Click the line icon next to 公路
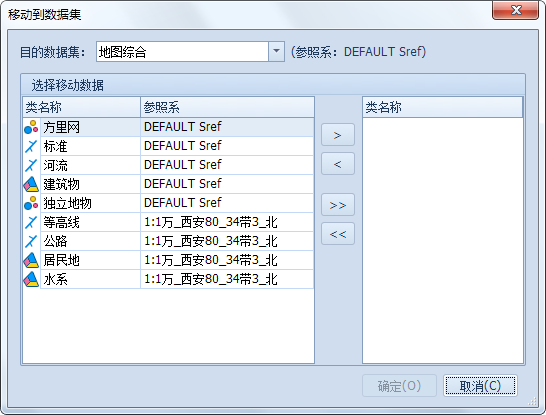This screenshot has height=415, width=546. [31, 241]
